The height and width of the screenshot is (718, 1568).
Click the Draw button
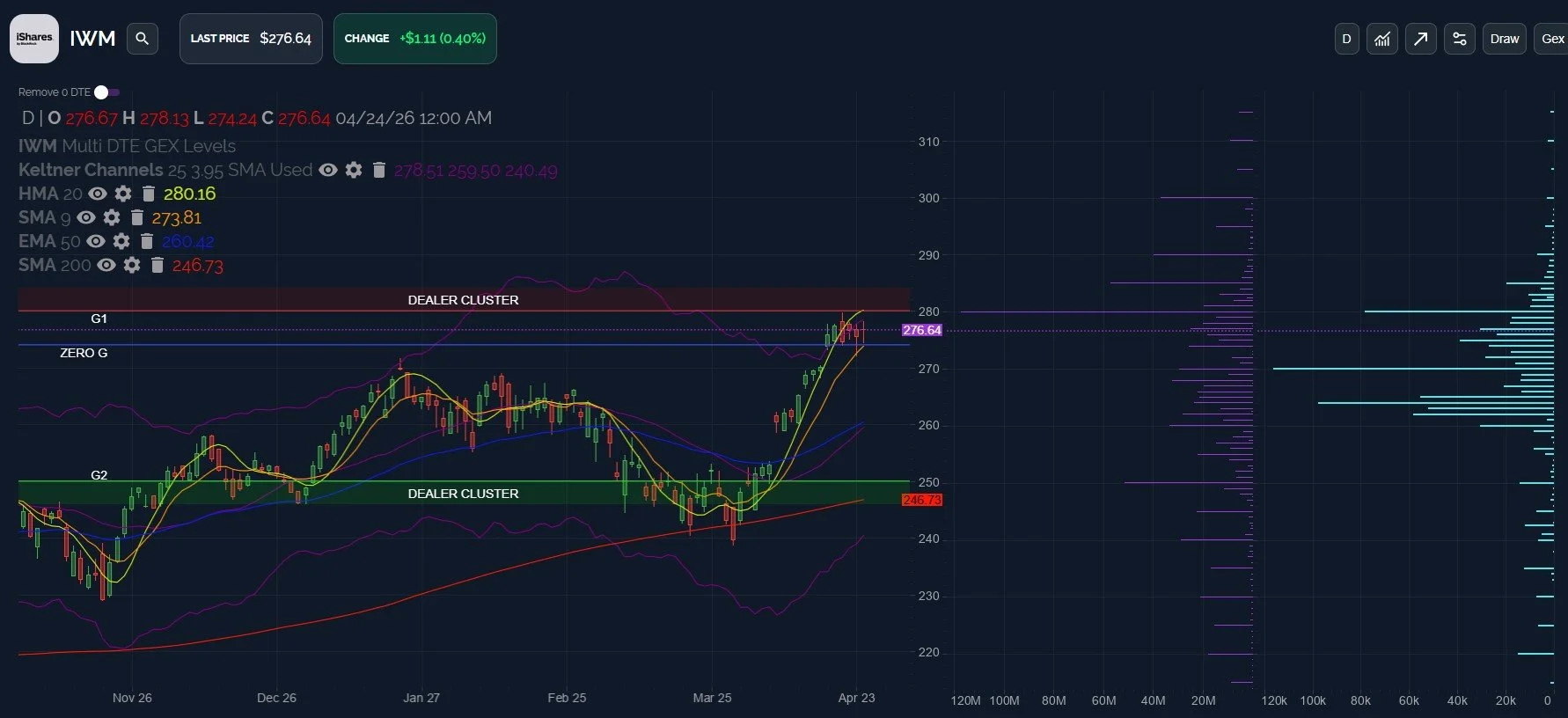point(1505,39)
